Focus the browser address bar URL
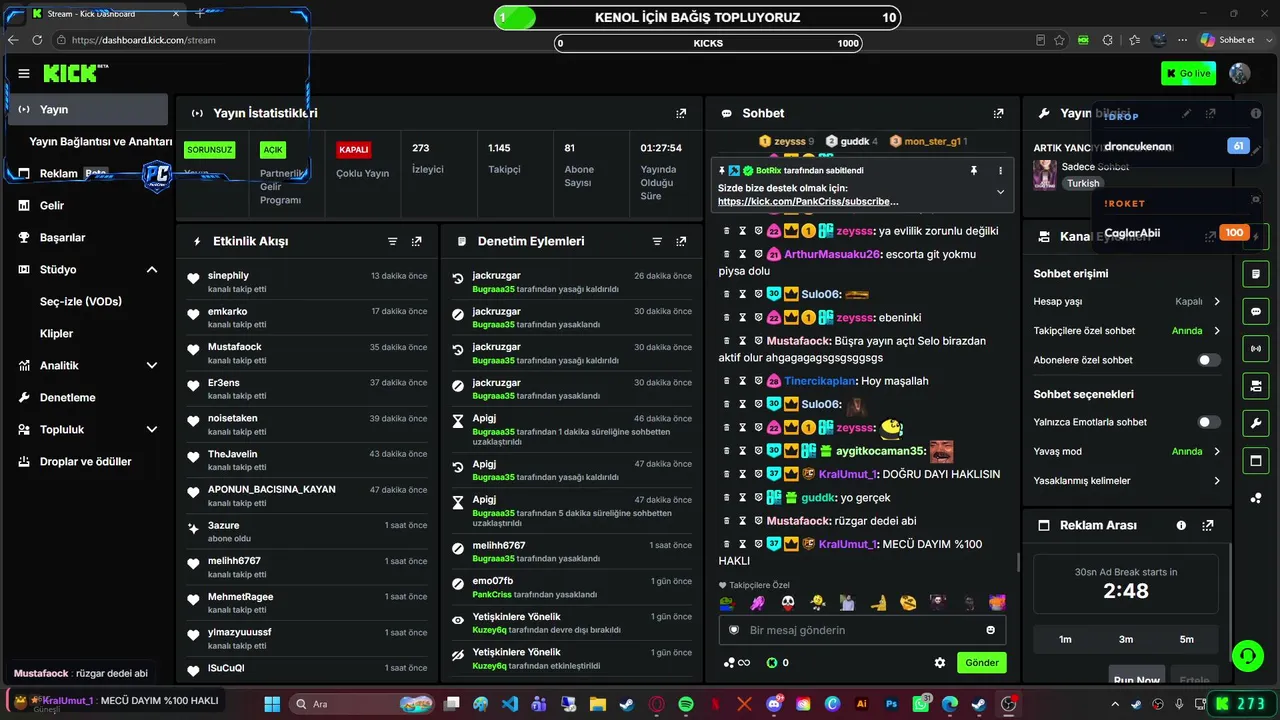 pos(144,40)
